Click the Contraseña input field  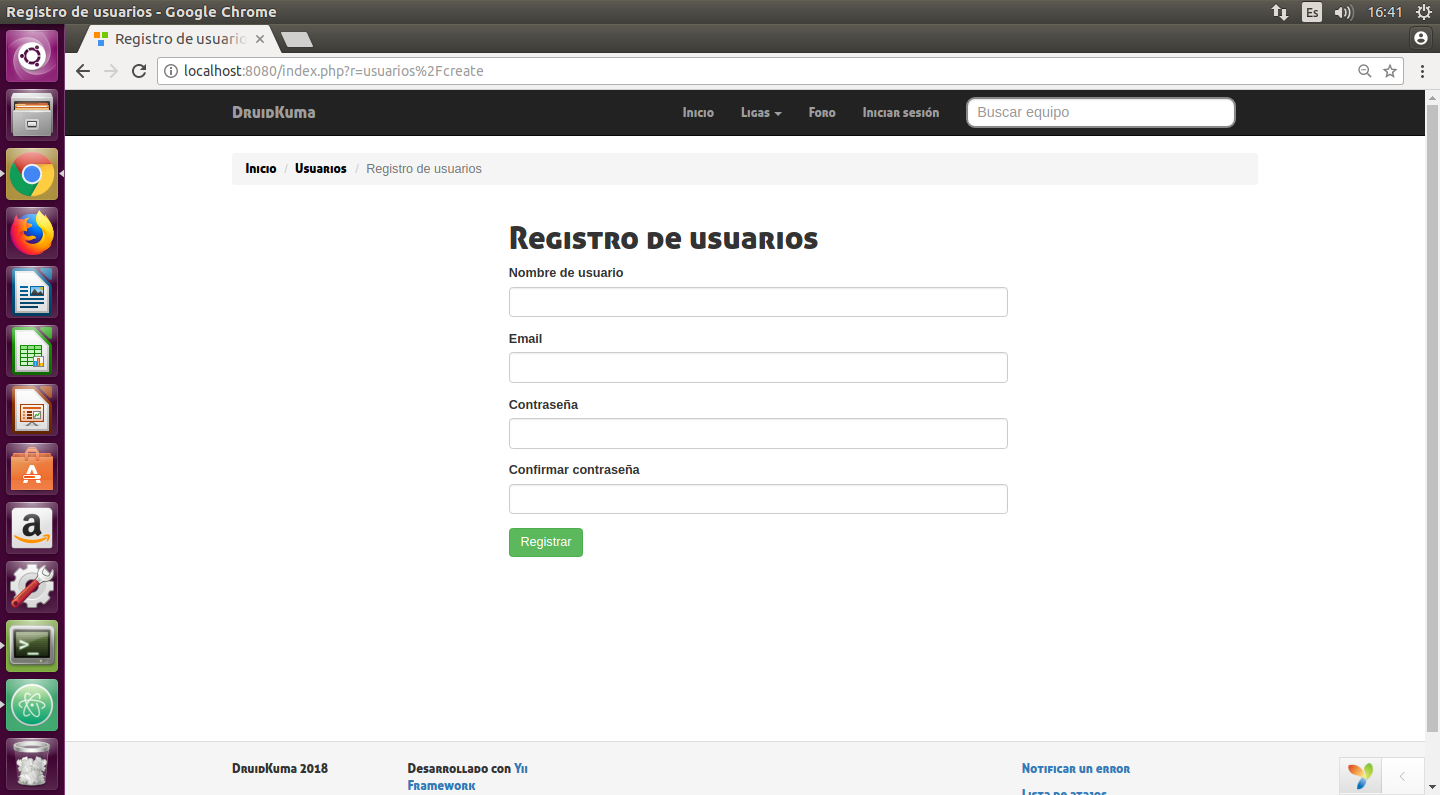(758, 434)
